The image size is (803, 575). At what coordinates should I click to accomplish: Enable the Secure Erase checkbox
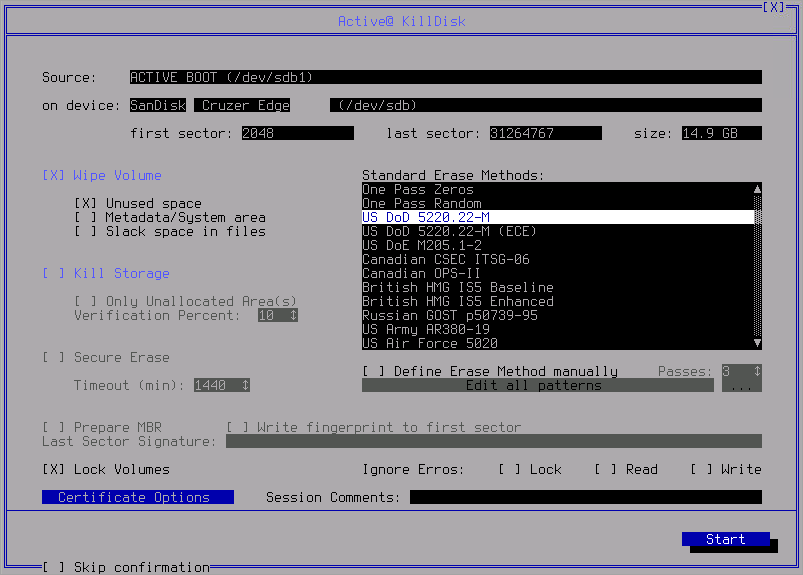[53, 357]
